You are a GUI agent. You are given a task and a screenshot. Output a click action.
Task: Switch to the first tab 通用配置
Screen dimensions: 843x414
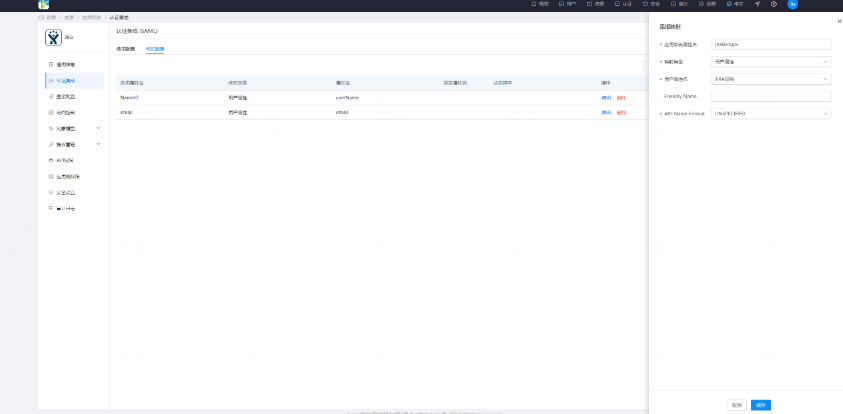[125, 48]
